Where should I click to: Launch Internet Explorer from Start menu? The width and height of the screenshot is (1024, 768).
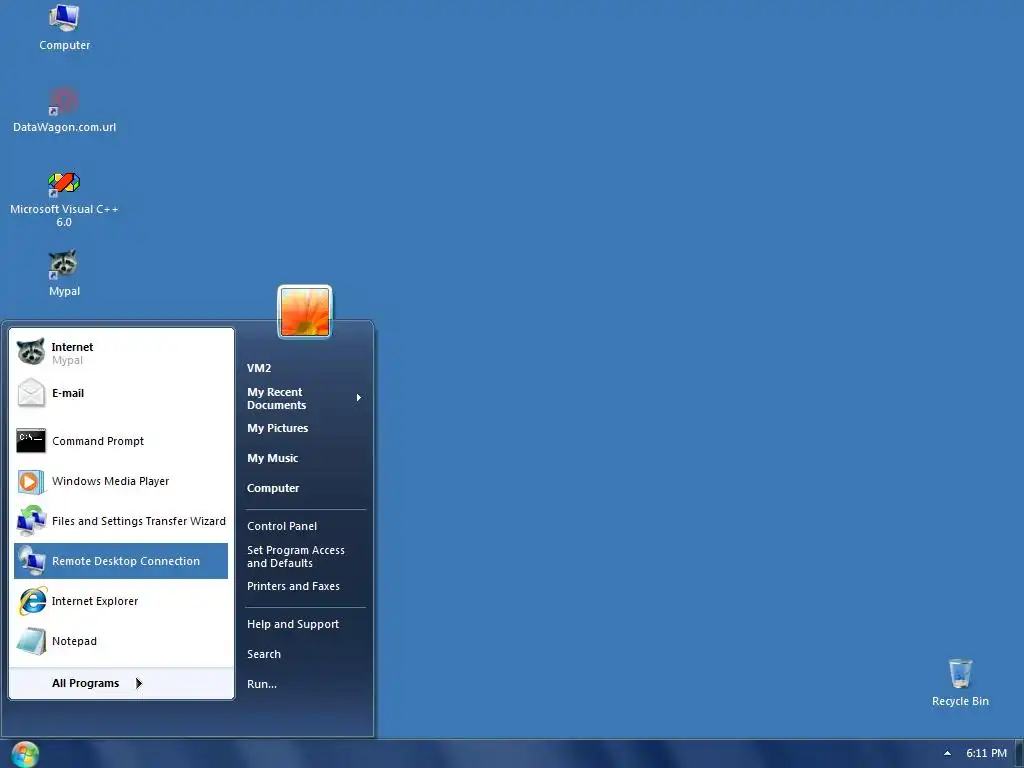coord(121,601)
